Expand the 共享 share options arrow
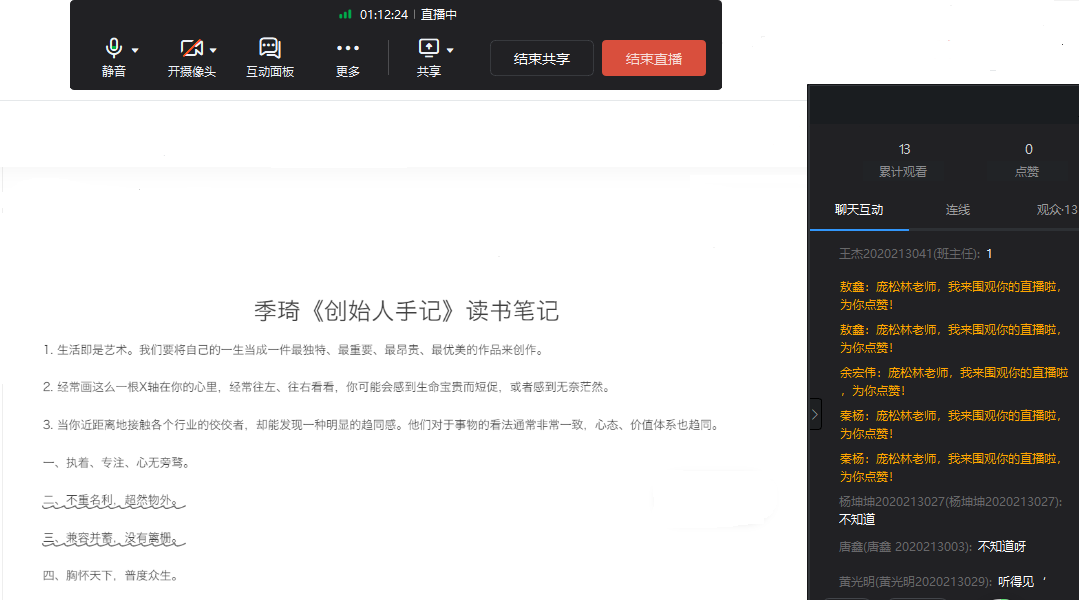The width and height of the screenshot is (1079, 600). (450, 50)
